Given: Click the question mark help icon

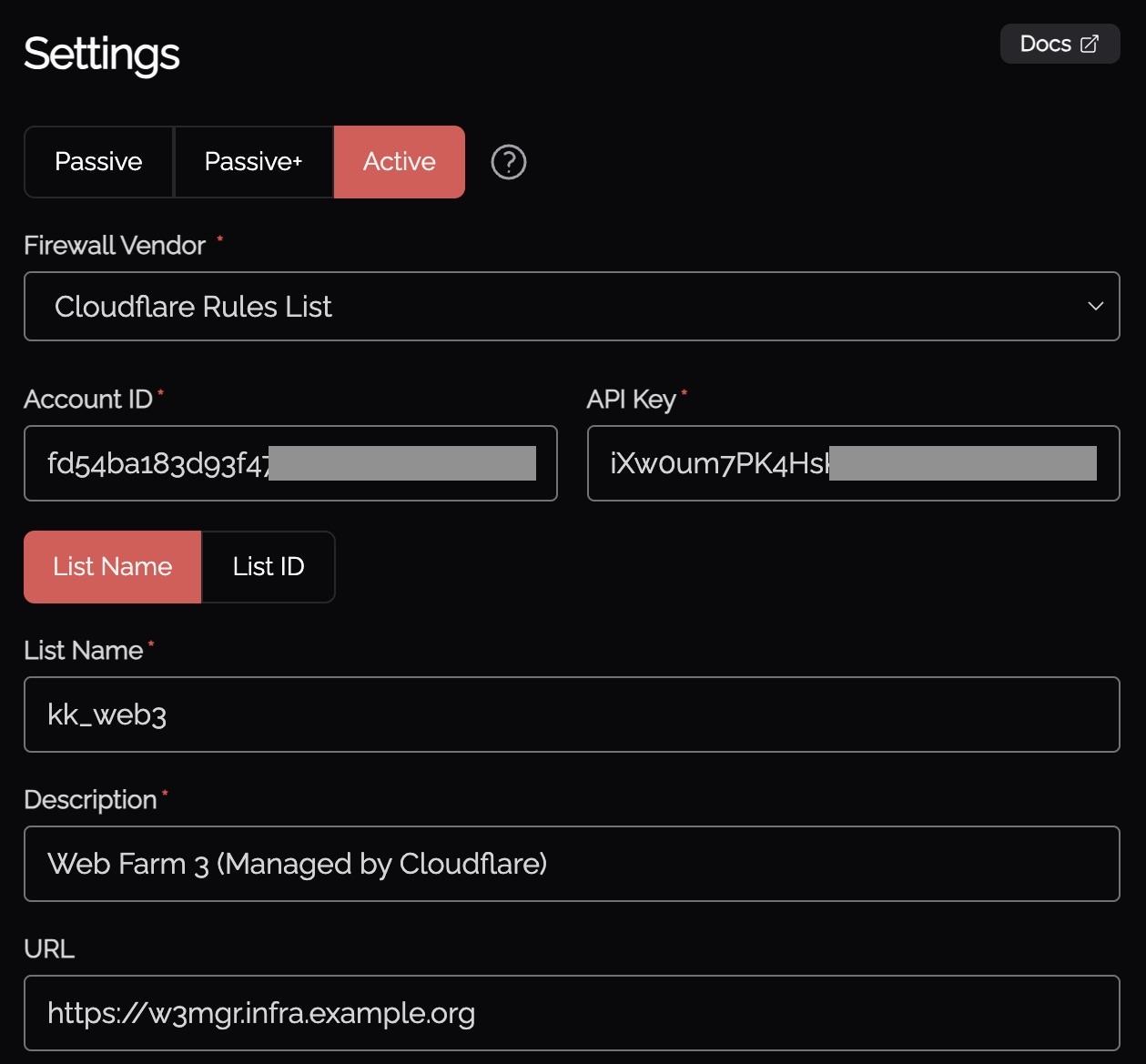Looking at the screenshot, I should tap(508, 162).
